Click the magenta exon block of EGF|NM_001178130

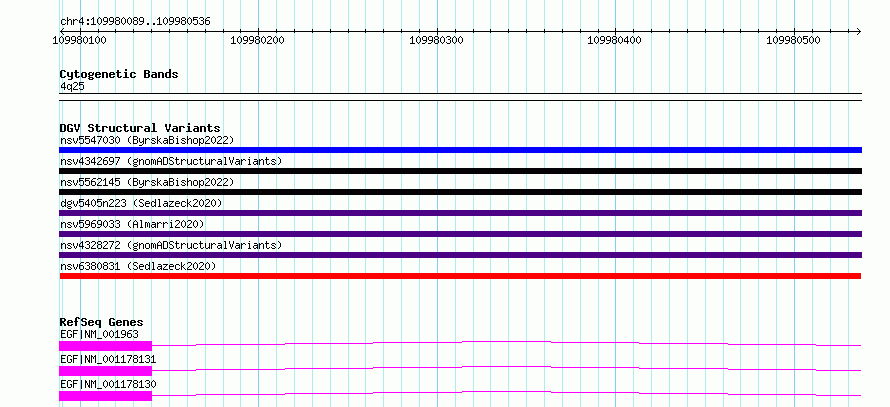point(106,396)
